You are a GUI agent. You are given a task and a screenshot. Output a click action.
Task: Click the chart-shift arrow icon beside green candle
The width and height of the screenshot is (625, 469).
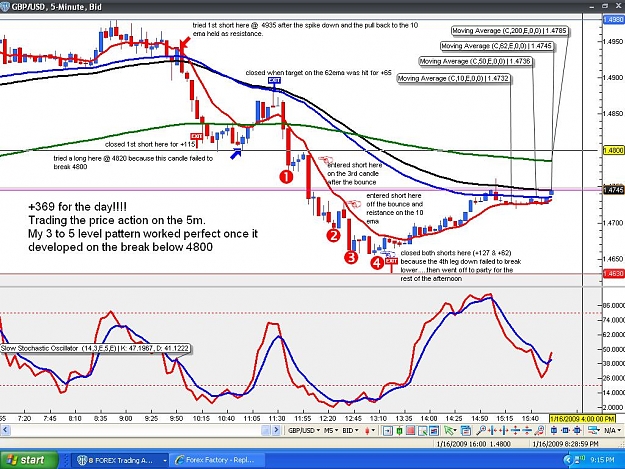[x=387, y=430]
